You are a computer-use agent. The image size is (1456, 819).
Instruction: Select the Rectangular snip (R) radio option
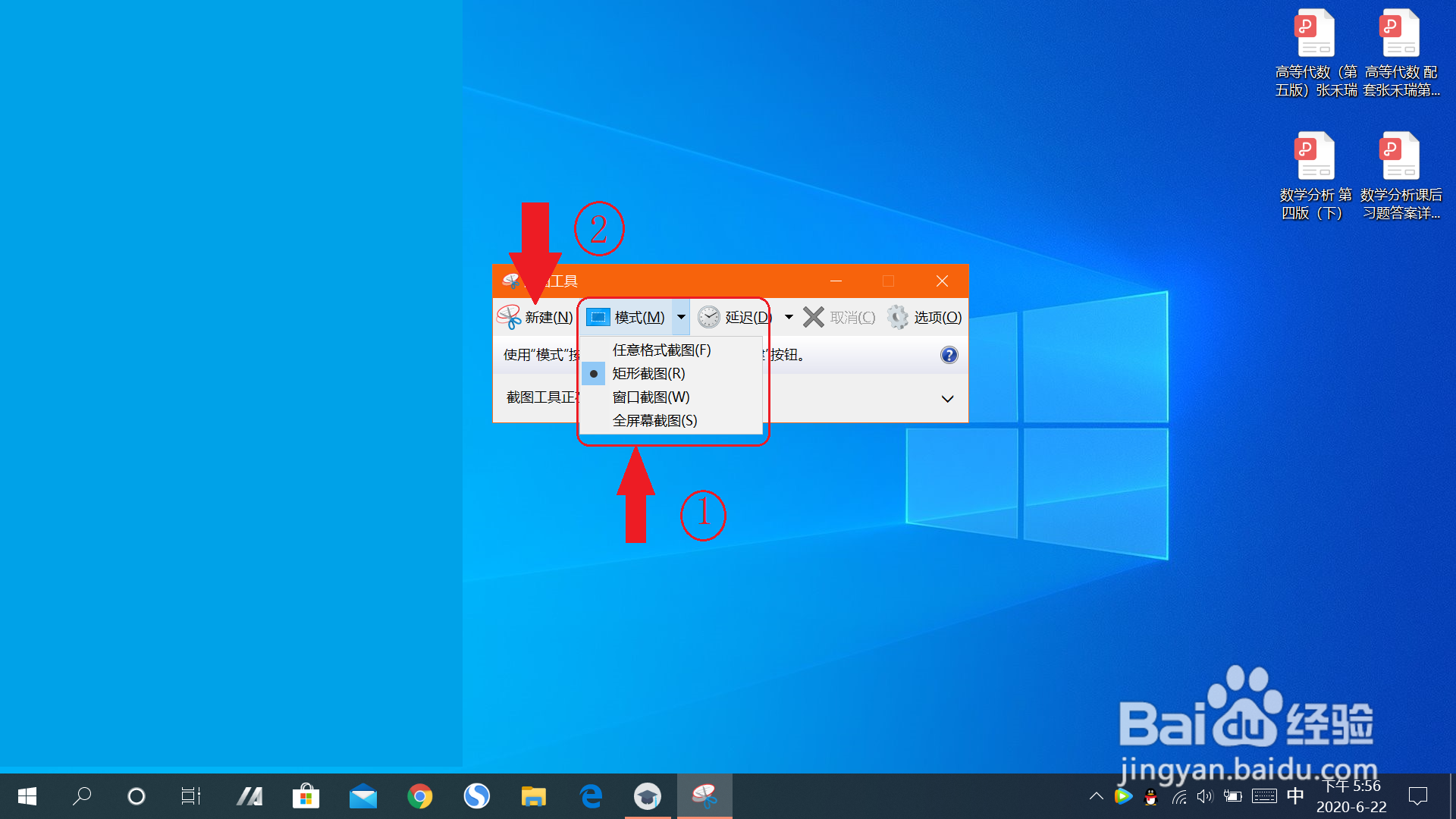648,374
